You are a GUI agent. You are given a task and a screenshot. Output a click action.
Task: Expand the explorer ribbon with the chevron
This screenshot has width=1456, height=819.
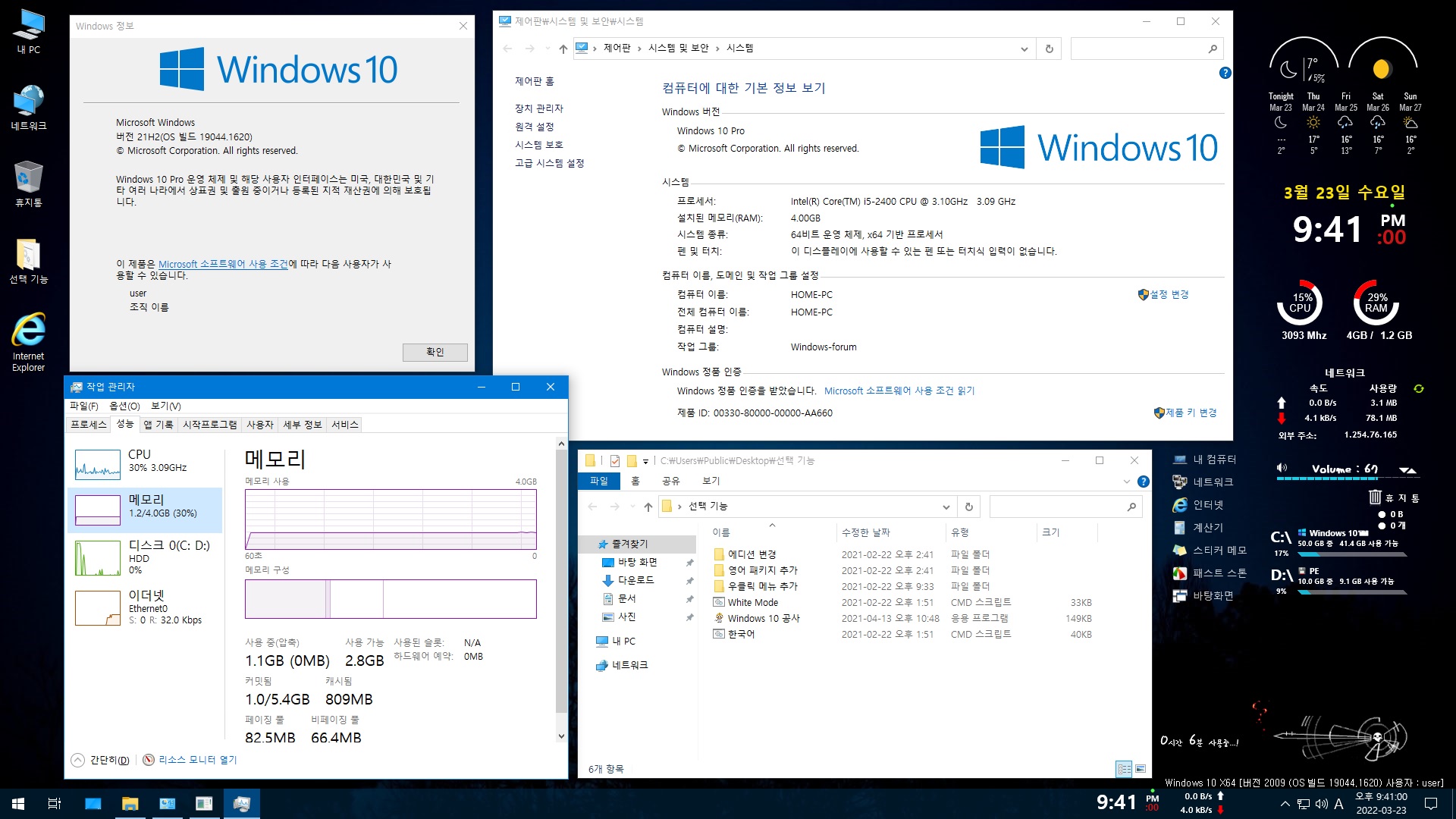[1126, 482]
